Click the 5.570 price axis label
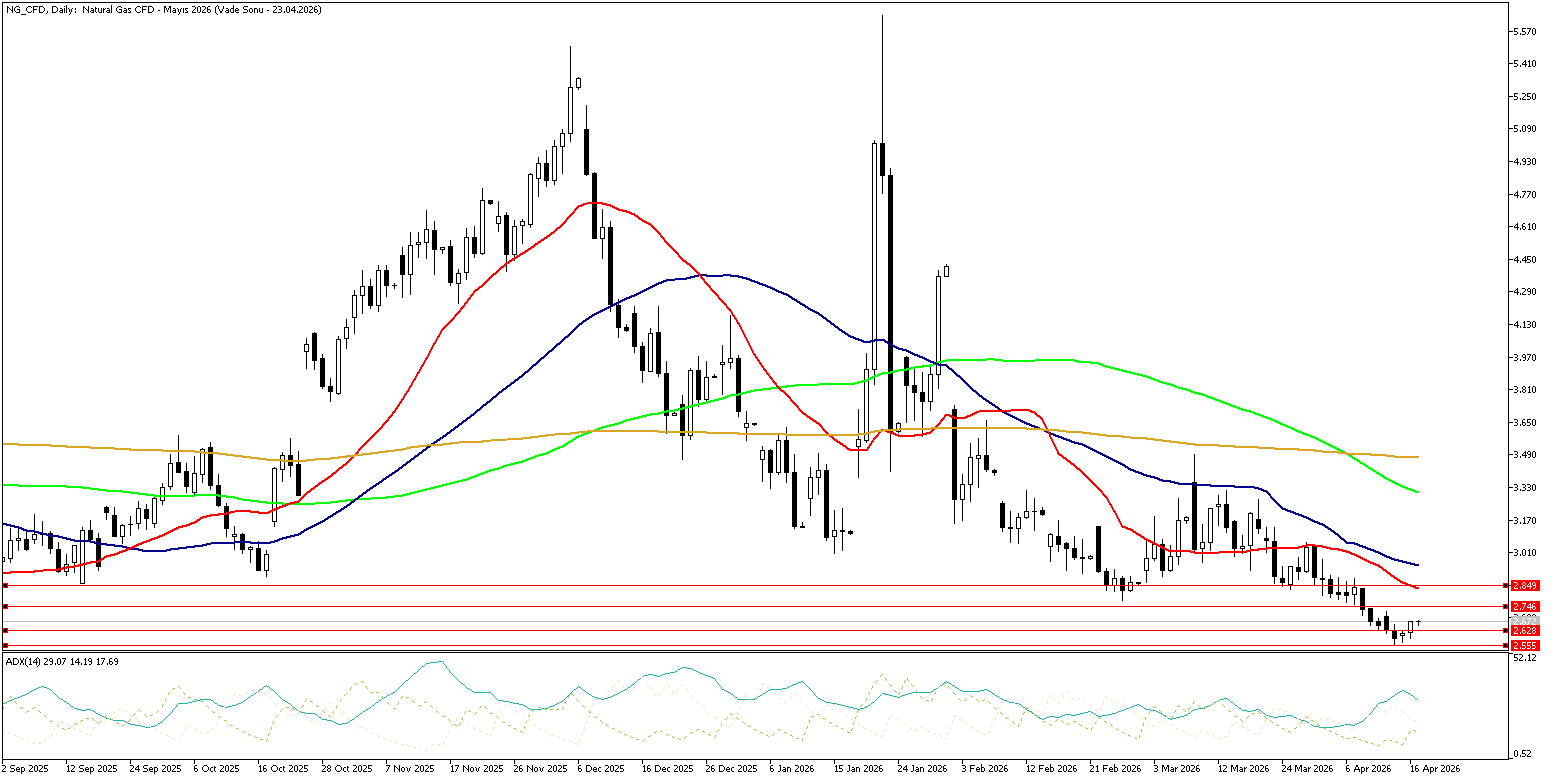This screenshot has height=780, width=1551. 1525,32
